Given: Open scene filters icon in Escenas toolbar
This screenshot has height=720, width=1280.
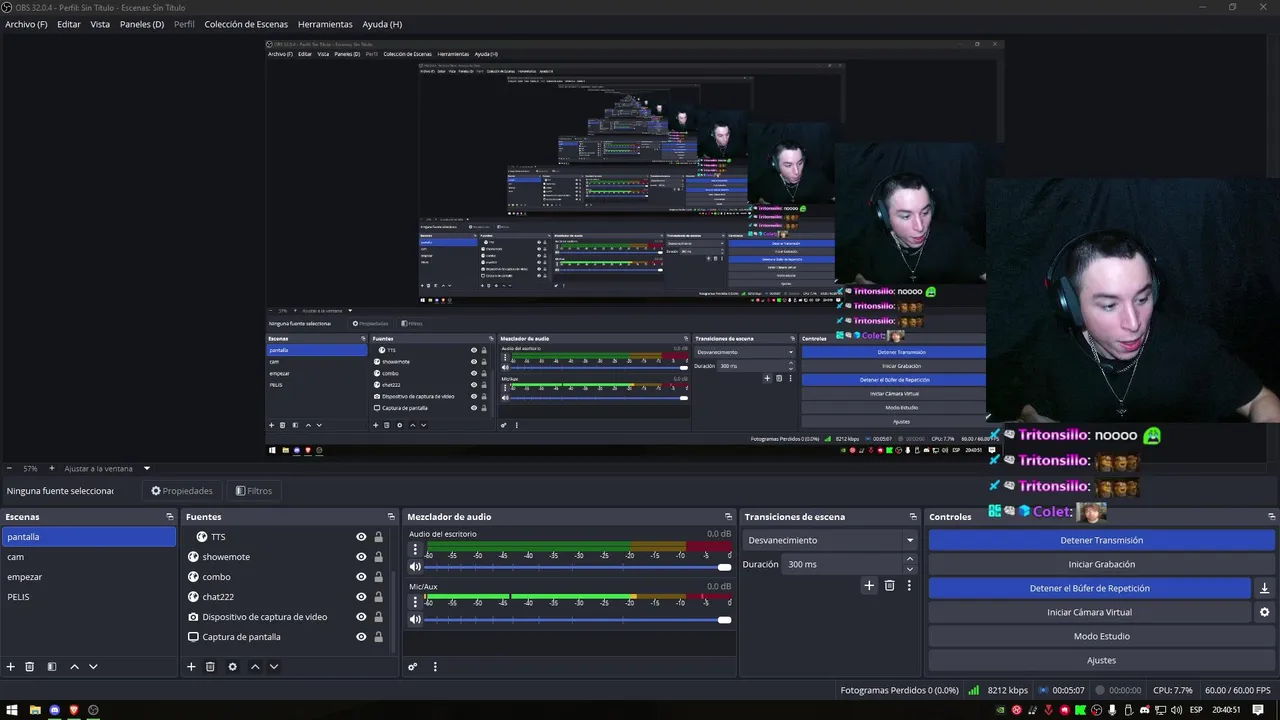Looking at the screenshot, I should (x=52, y=667).
